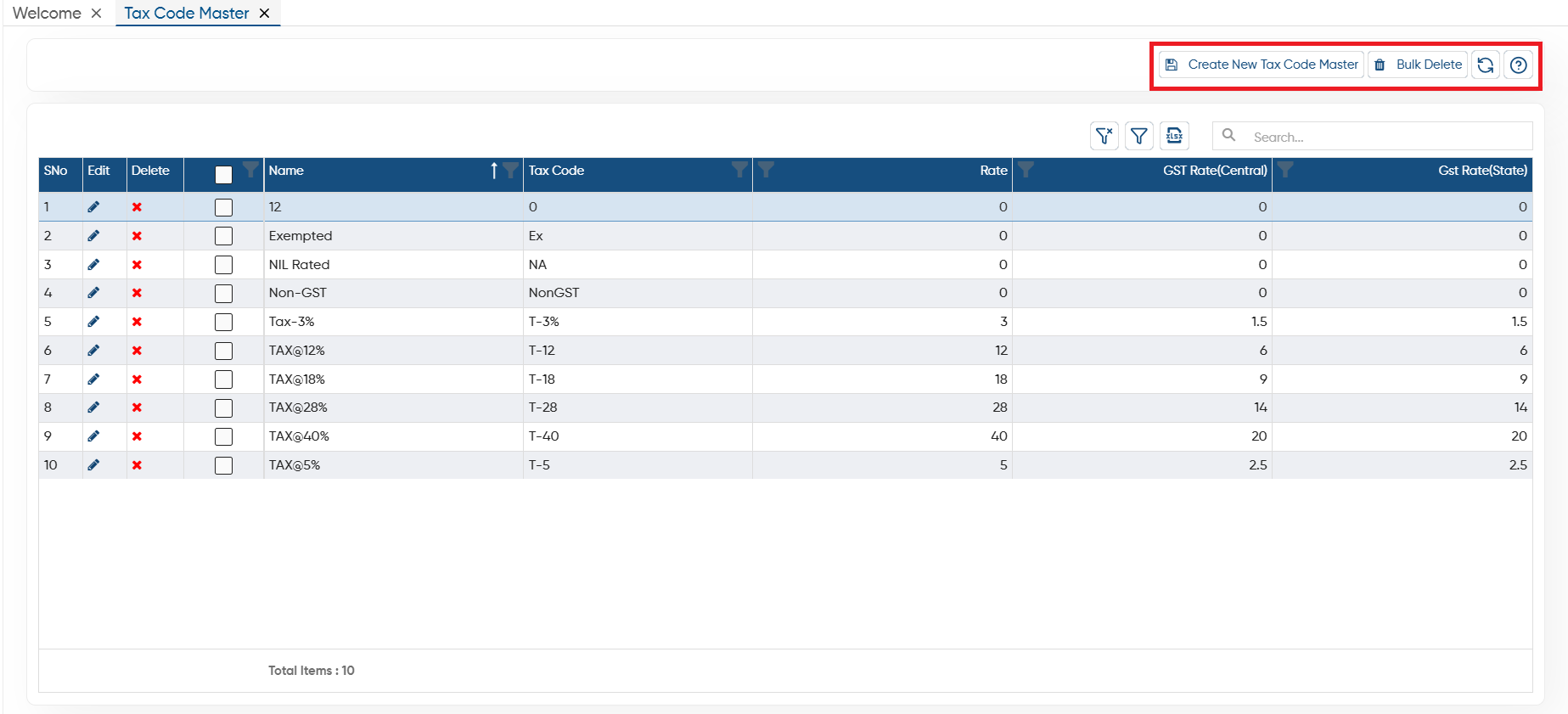Click the refresh icon in top toolbar

pyautogui.click(x=1485, y=65)
